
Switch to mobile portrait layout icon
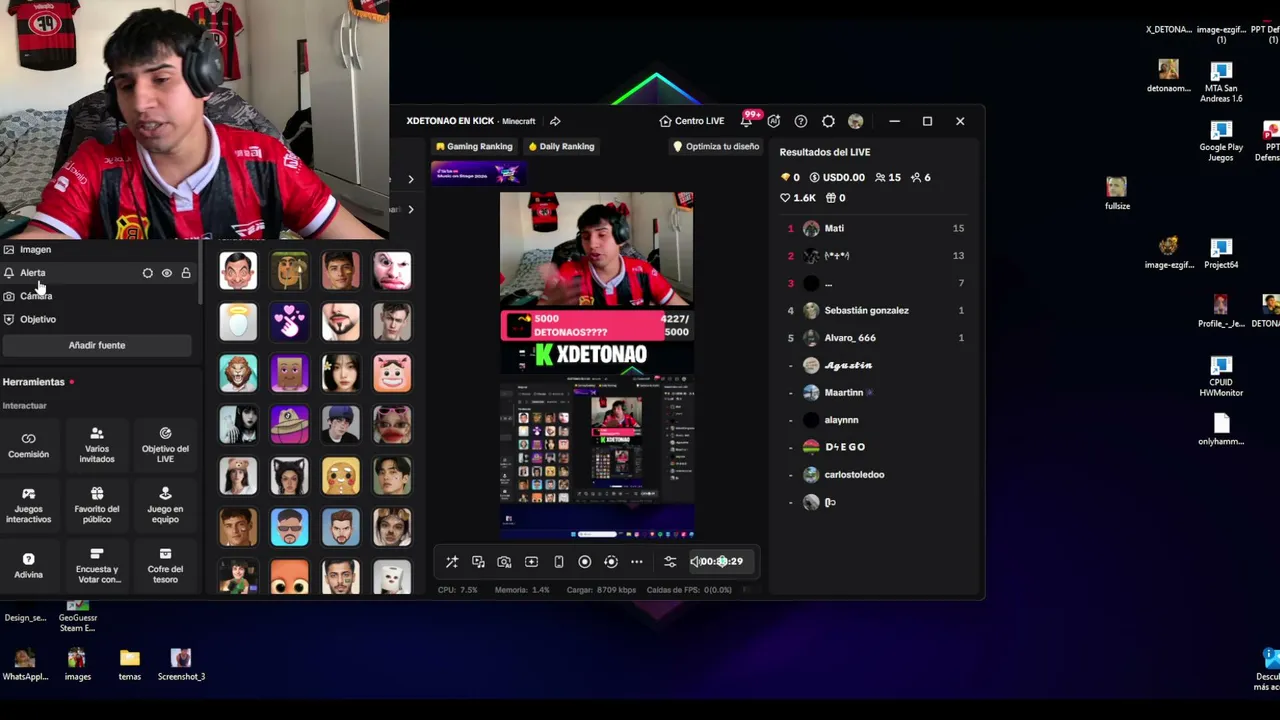pos(558,562)
